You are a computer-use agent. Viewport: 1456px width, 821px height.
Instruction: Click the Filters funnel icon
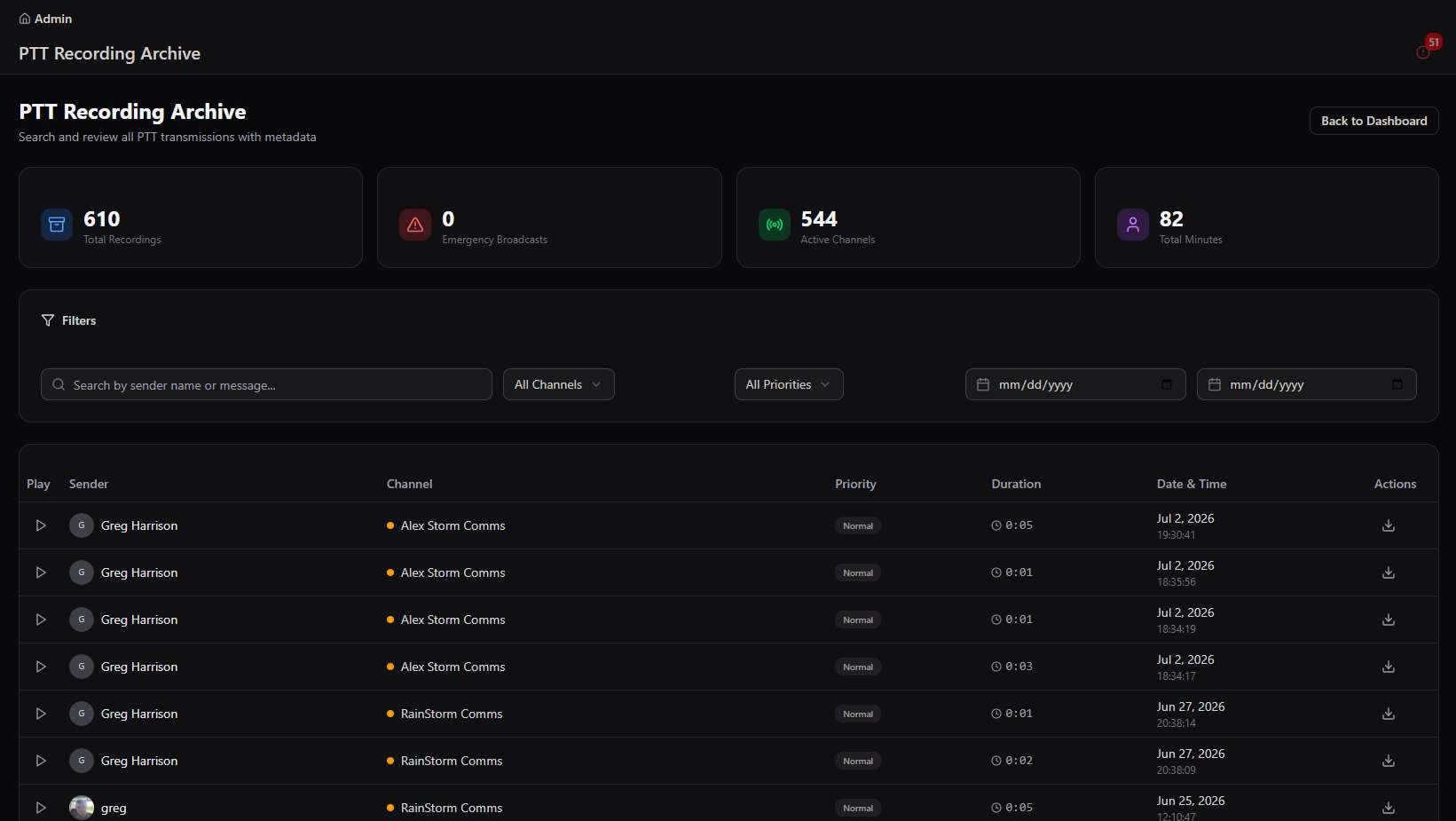48,320
